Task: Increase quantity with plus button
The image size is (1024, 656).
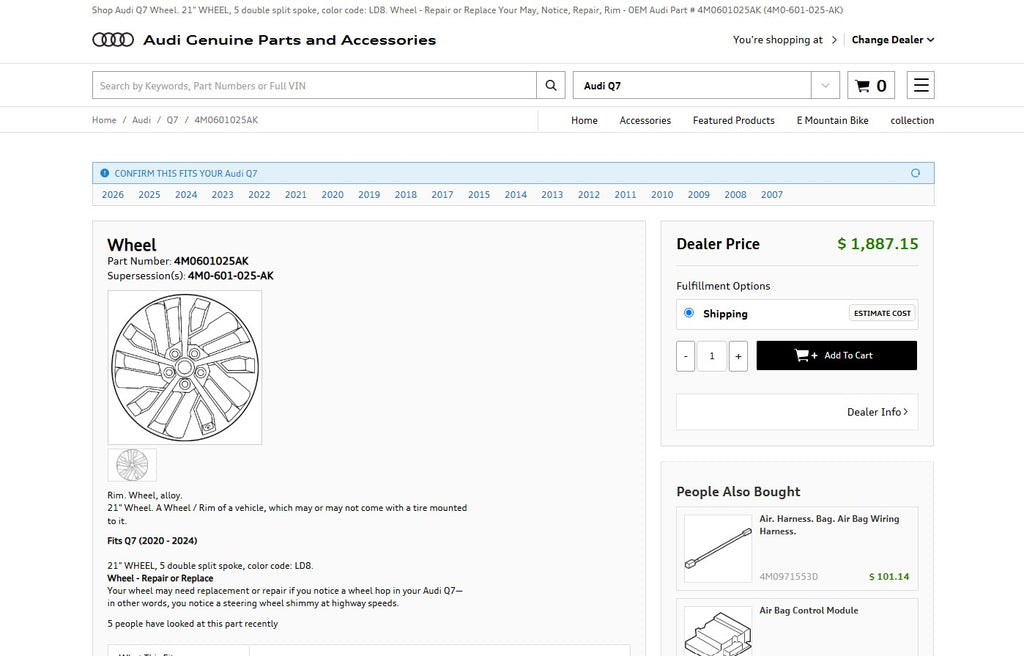Action: tap(738, 356)
